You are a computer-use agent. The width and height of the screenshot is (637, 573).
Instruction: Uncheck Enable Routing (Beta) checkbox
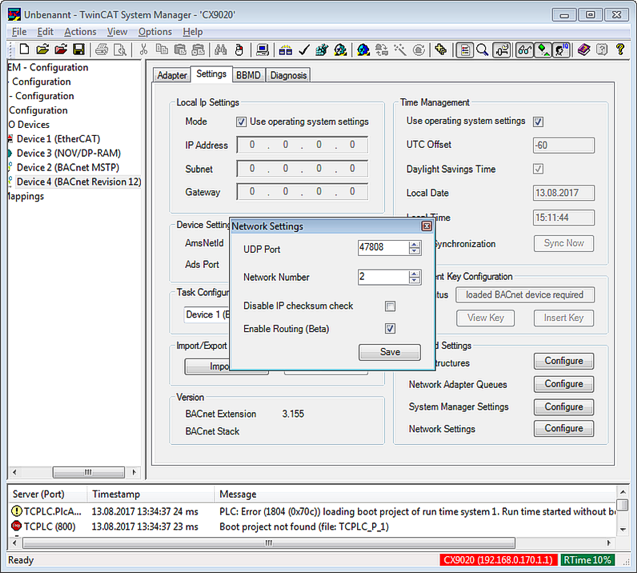point(390,328)
